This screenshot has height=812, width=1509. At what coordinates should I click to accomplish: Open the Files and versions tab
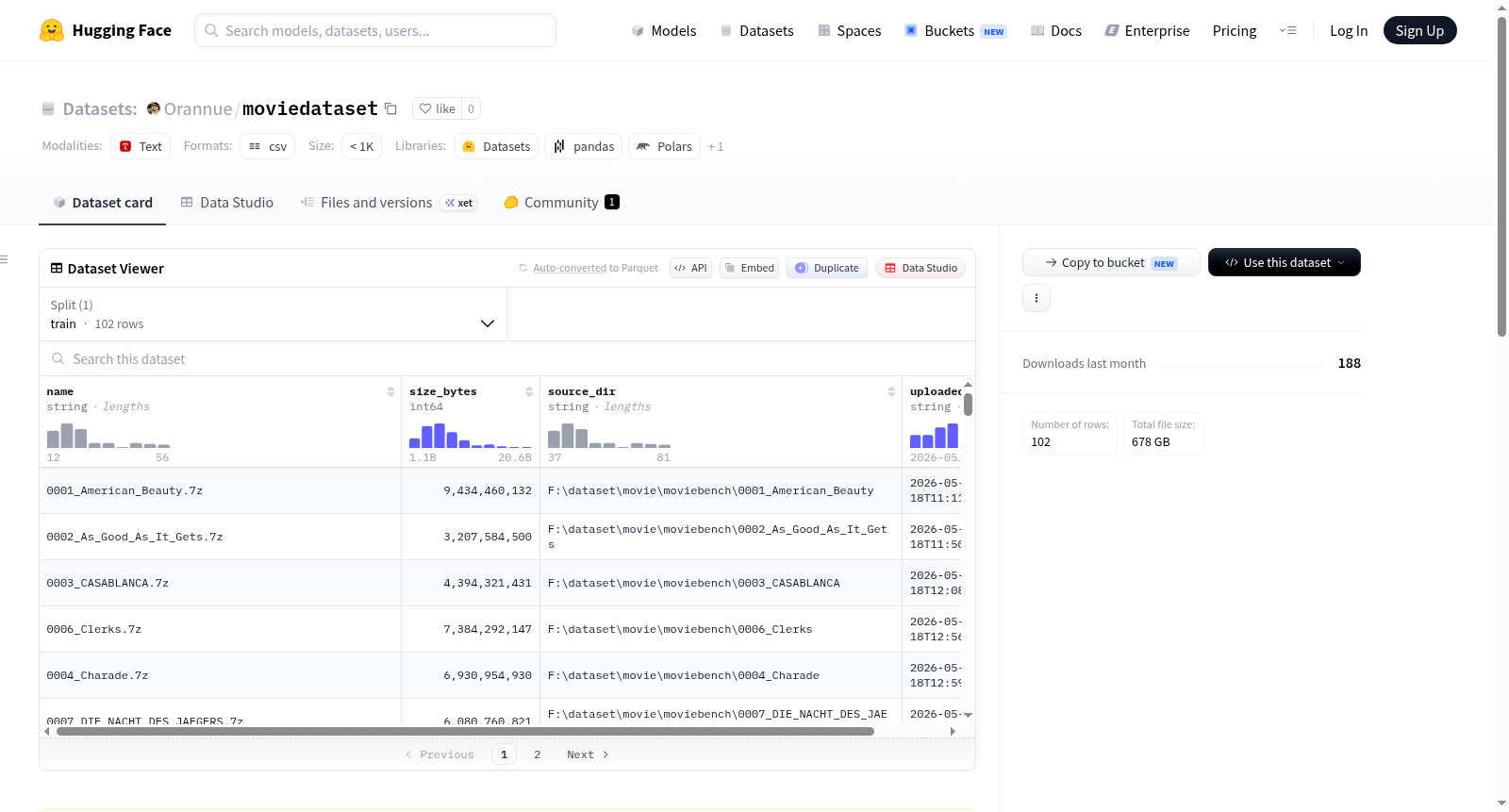click(x=389, y=203)
